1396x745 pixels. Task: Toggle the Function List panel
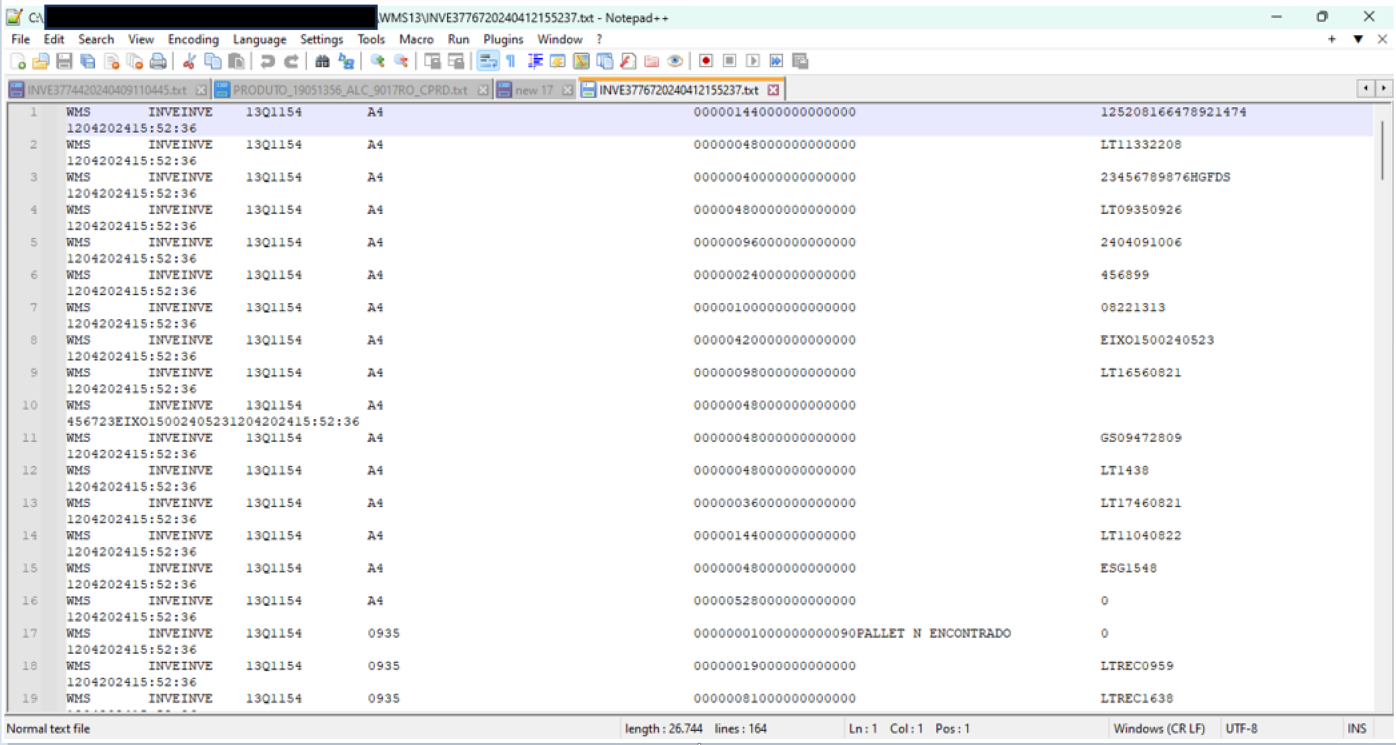point(628,61)
